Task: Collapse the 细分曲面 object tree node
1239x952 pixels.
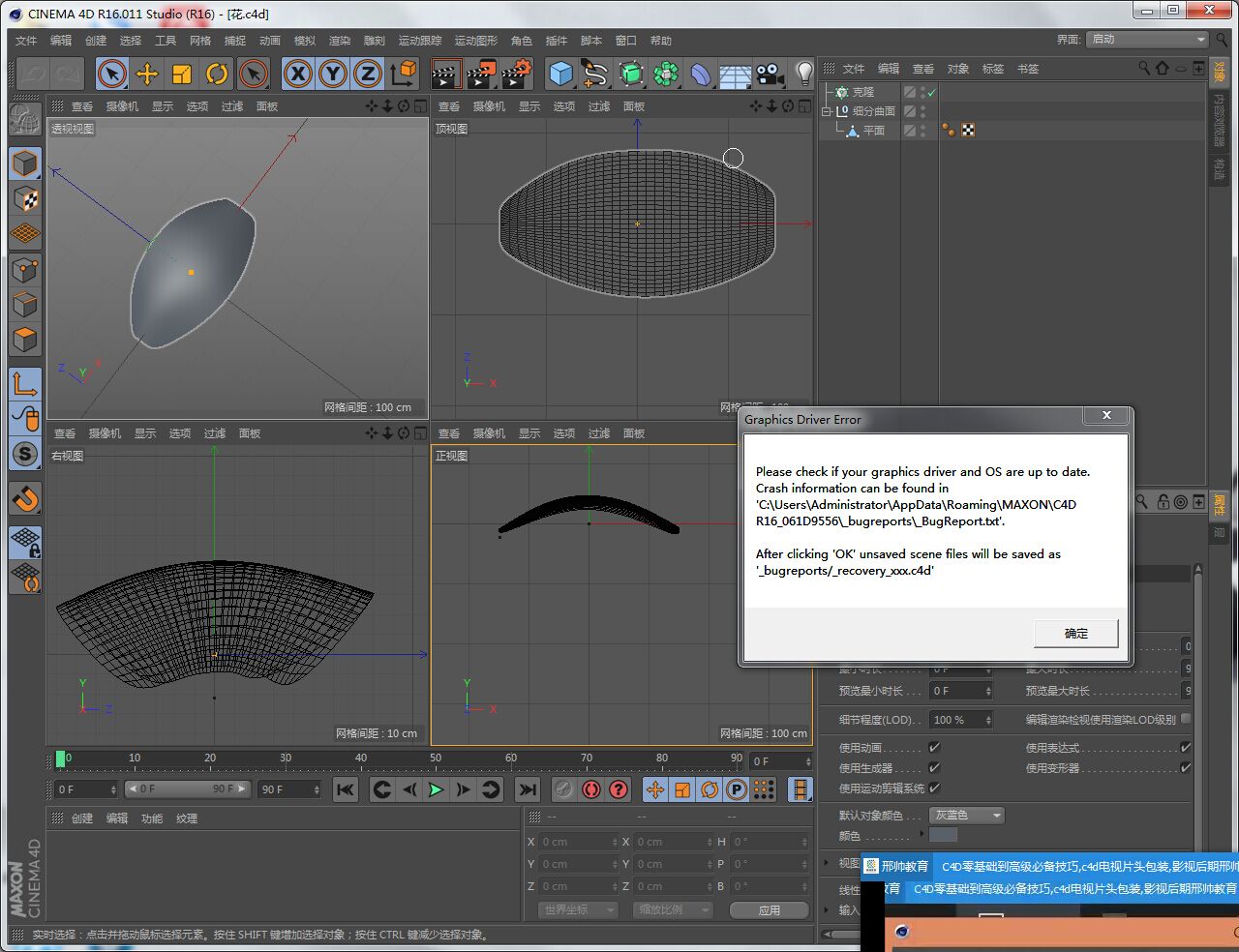Action: 827,111
